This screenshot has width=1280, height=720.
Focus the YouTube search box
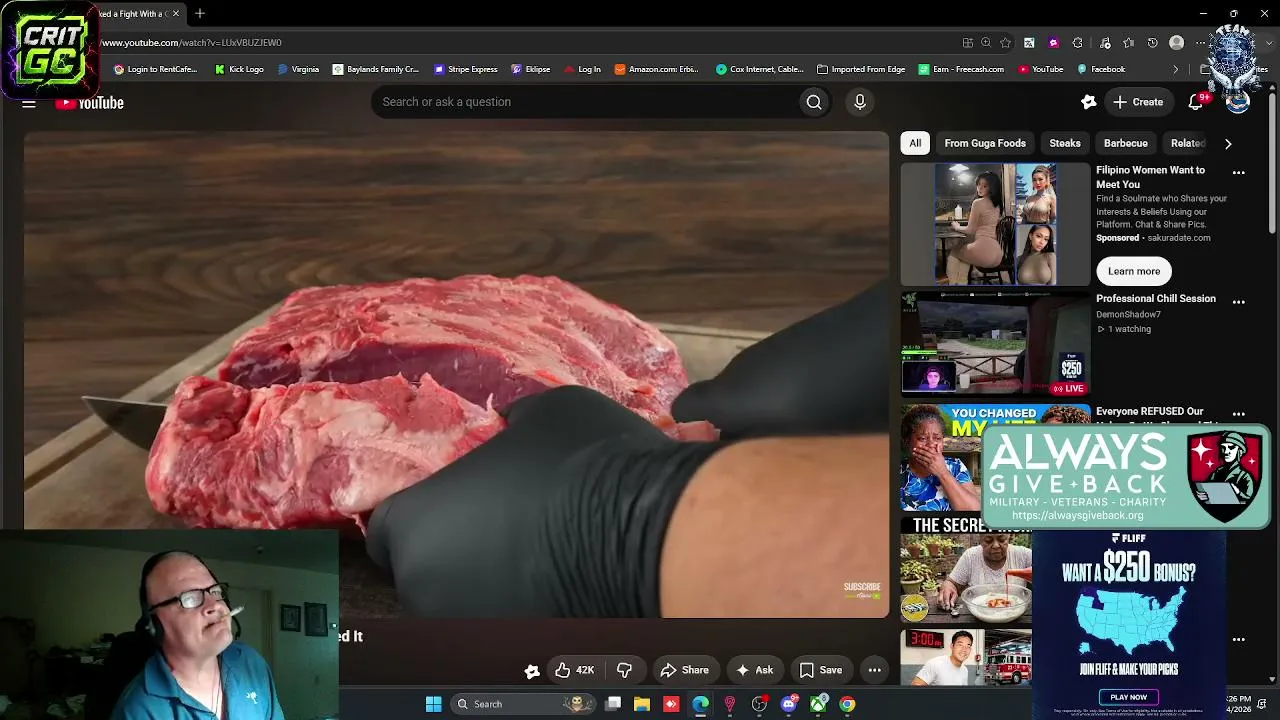tap(585, 102)
